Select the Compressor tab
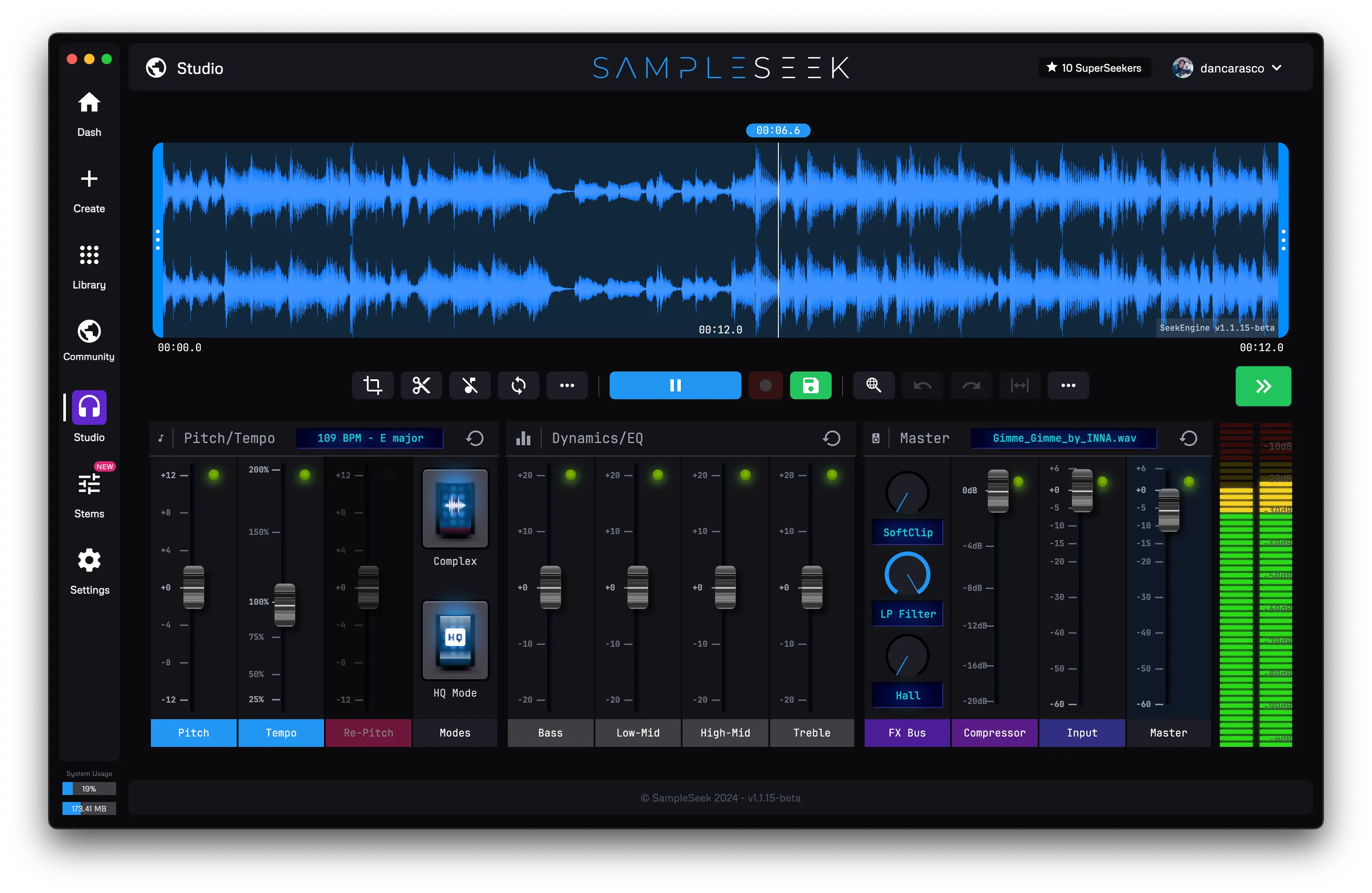 [994, 733]
